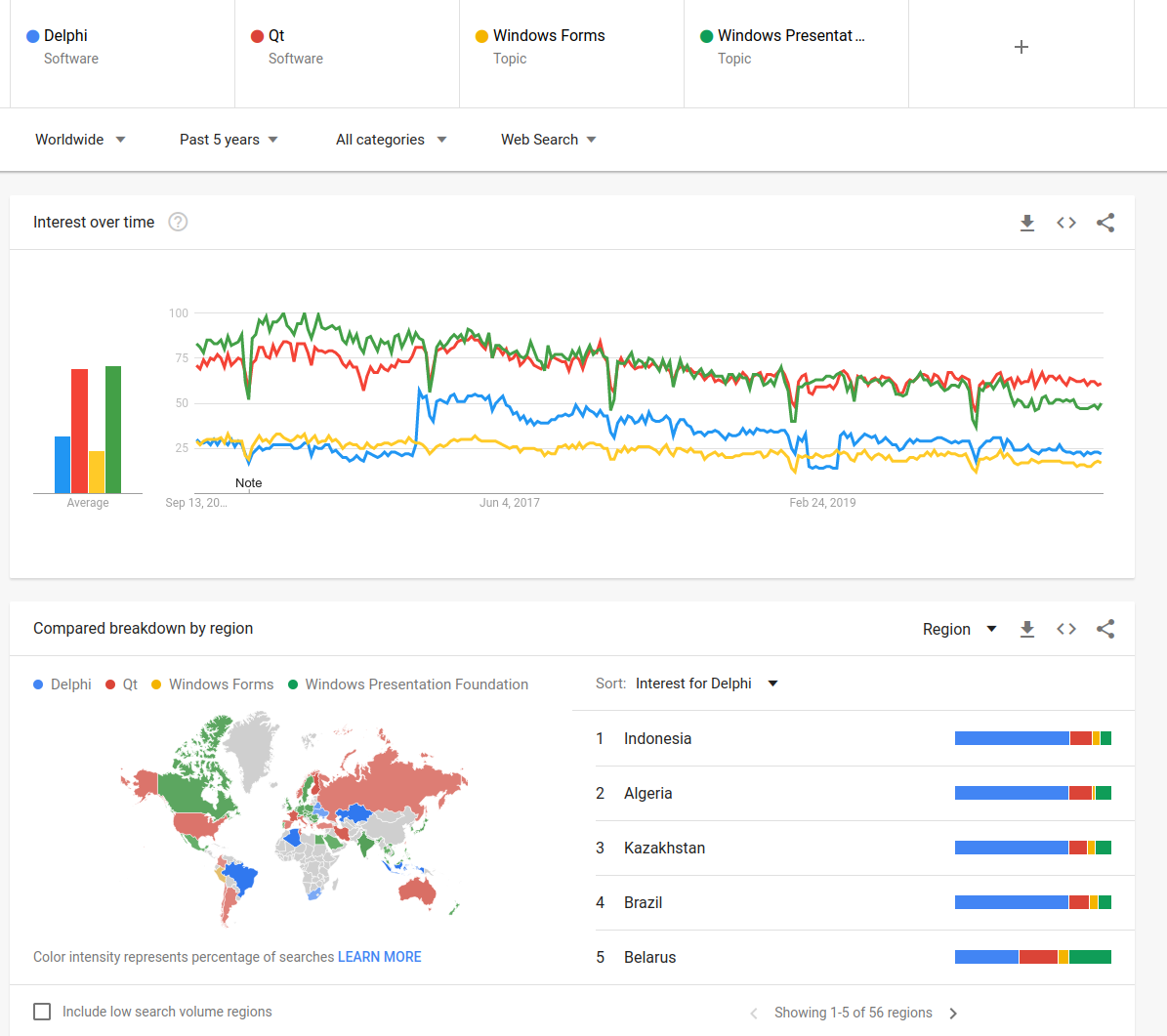Screen dimensions: 1167x1036
Task: Click Showing 1-5 of 56 regions text
Action: [x=853, y=1013]
